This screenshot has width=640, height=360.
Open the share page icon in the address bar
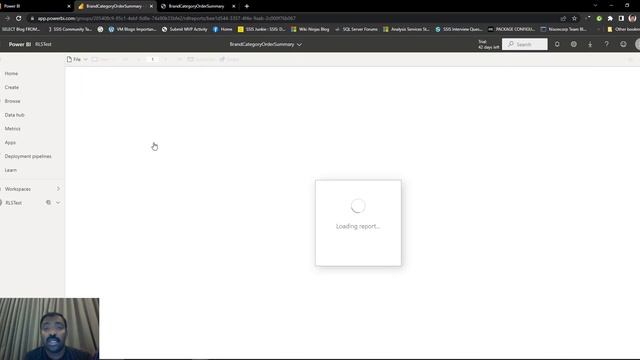563,18
